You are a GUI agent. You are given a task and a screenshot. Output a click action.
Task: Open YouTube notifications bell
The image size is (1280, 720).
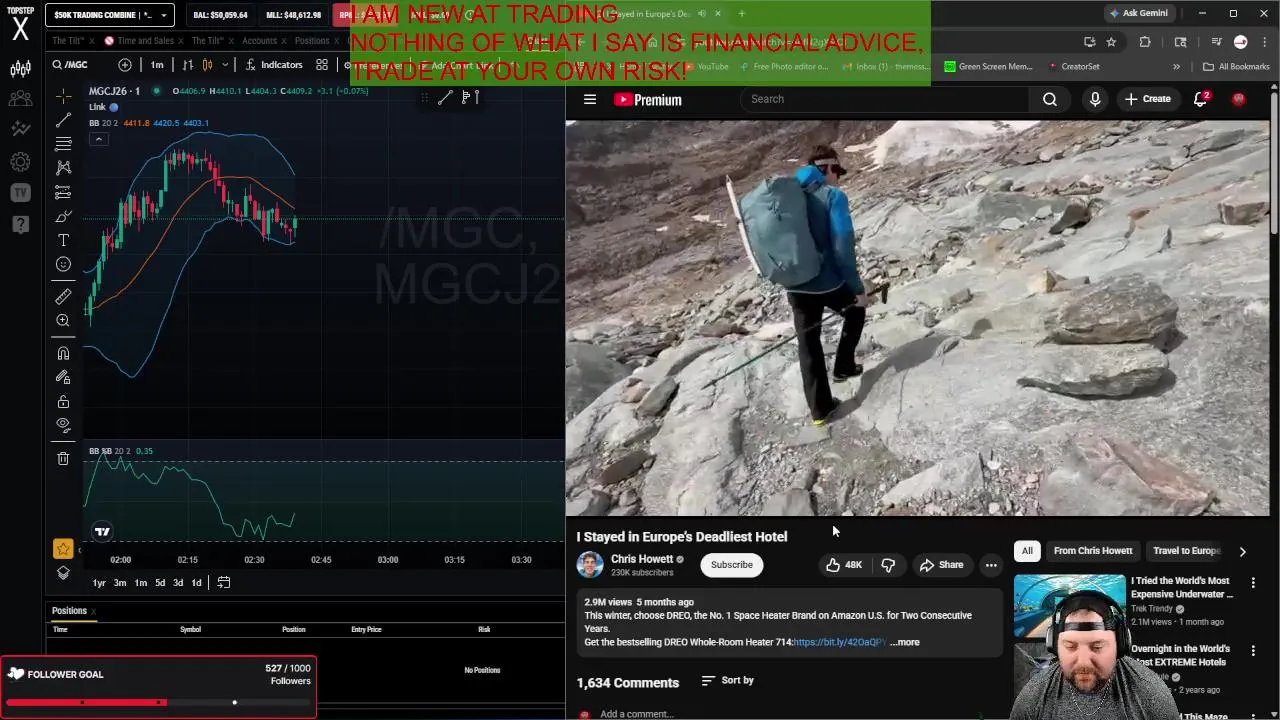1201,99
